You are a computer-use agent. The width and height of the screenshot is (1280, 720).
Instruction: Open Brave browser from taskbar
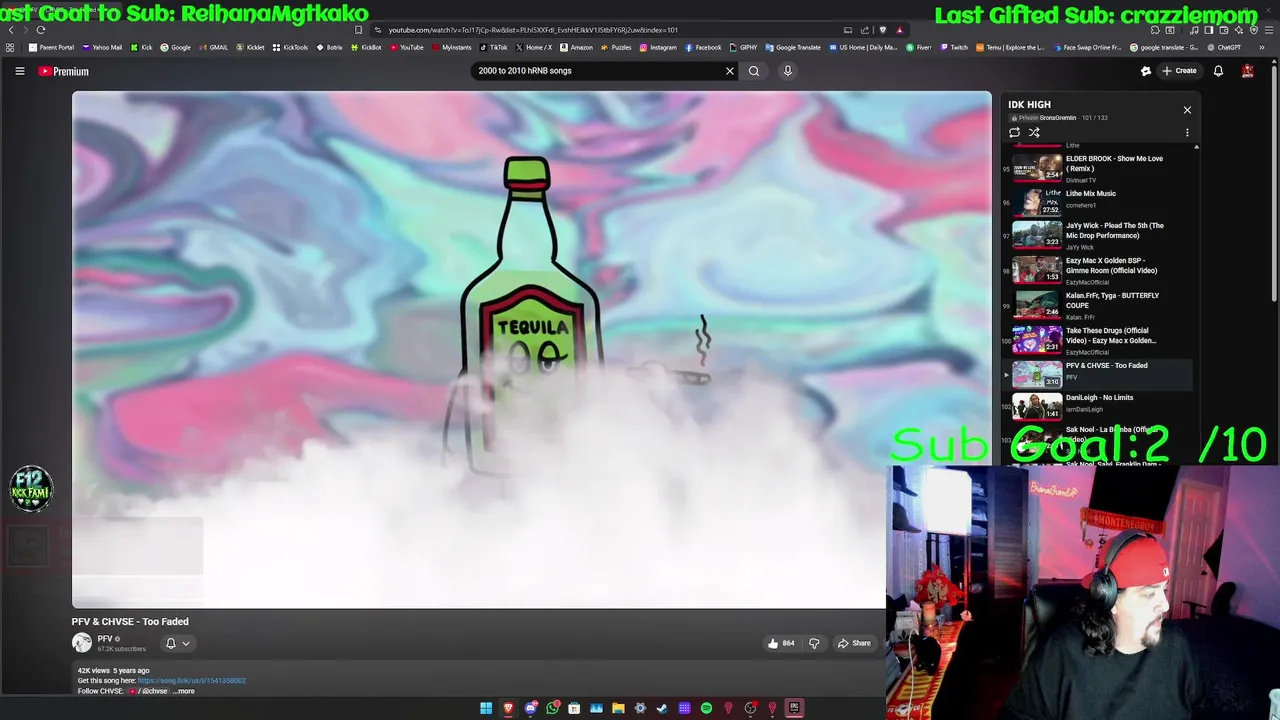pyautogui.click(x=508, y=708)
